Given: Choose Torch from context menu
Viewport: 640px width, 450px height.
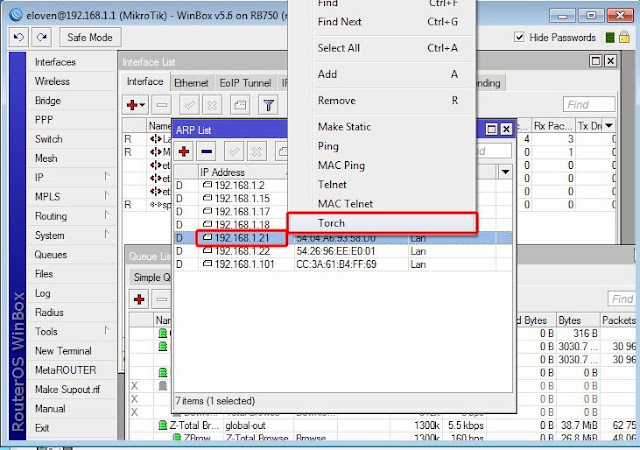Looking at the screenshot, I should (382, 223).
